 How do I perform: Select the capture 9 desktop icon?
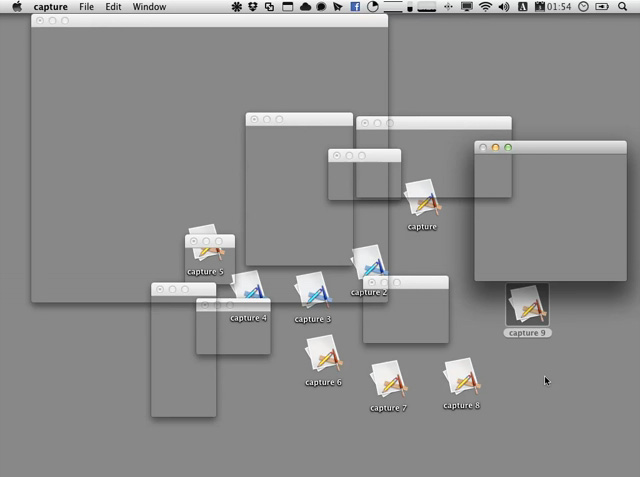pos(527,305)
